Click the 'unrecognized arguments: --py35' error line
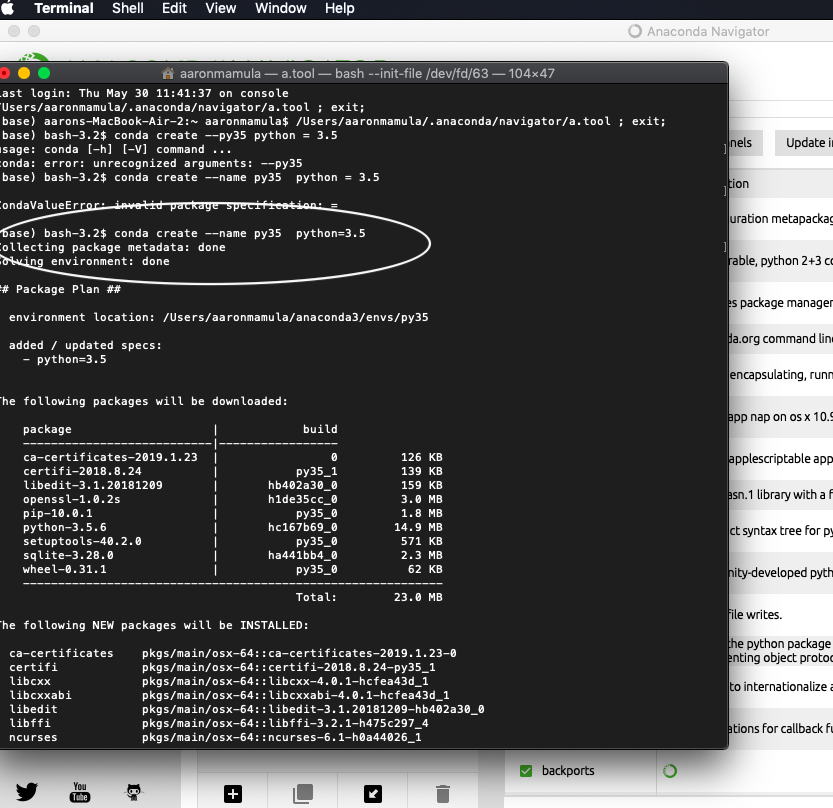 point(151,164)
